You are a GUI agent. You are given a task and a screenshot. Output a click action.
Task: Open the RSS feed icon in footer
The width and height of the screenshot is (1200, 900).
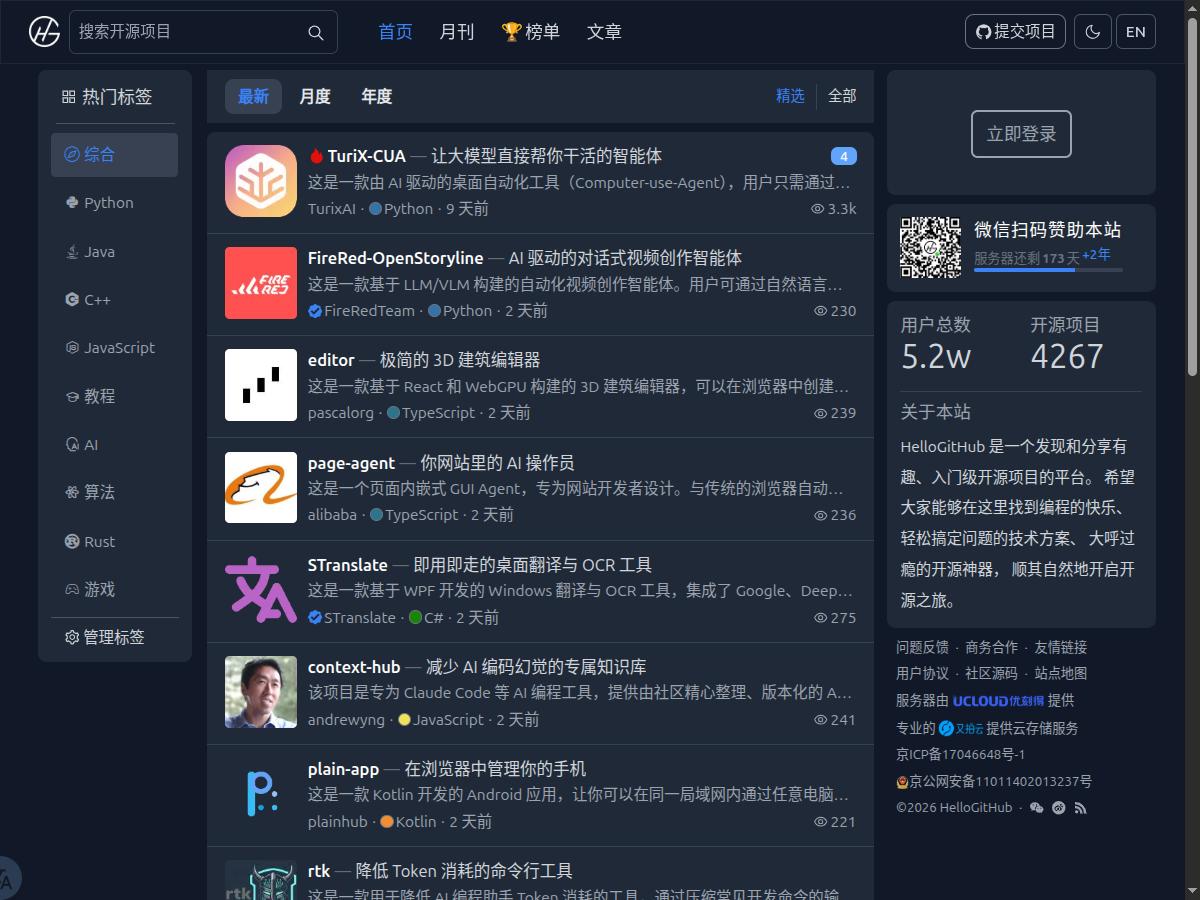(1081, 808)
